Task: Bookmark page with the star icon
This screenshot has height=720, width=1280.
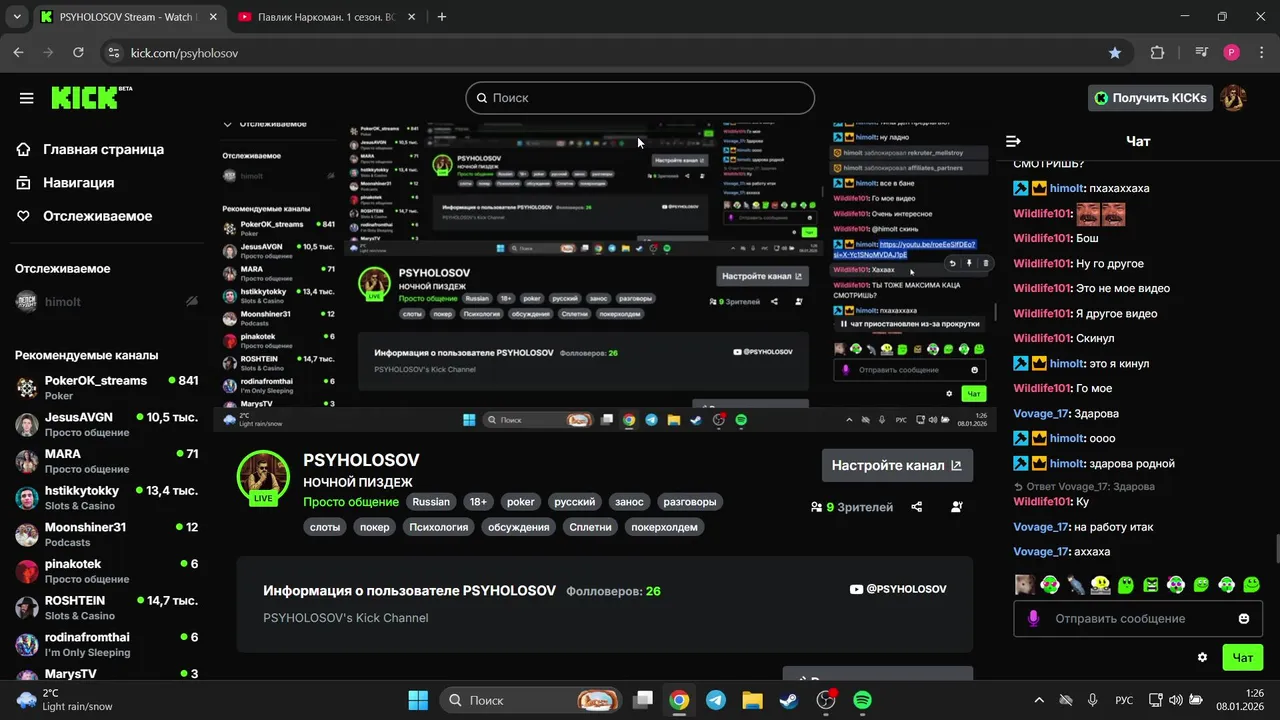Action: [1115, 53]
